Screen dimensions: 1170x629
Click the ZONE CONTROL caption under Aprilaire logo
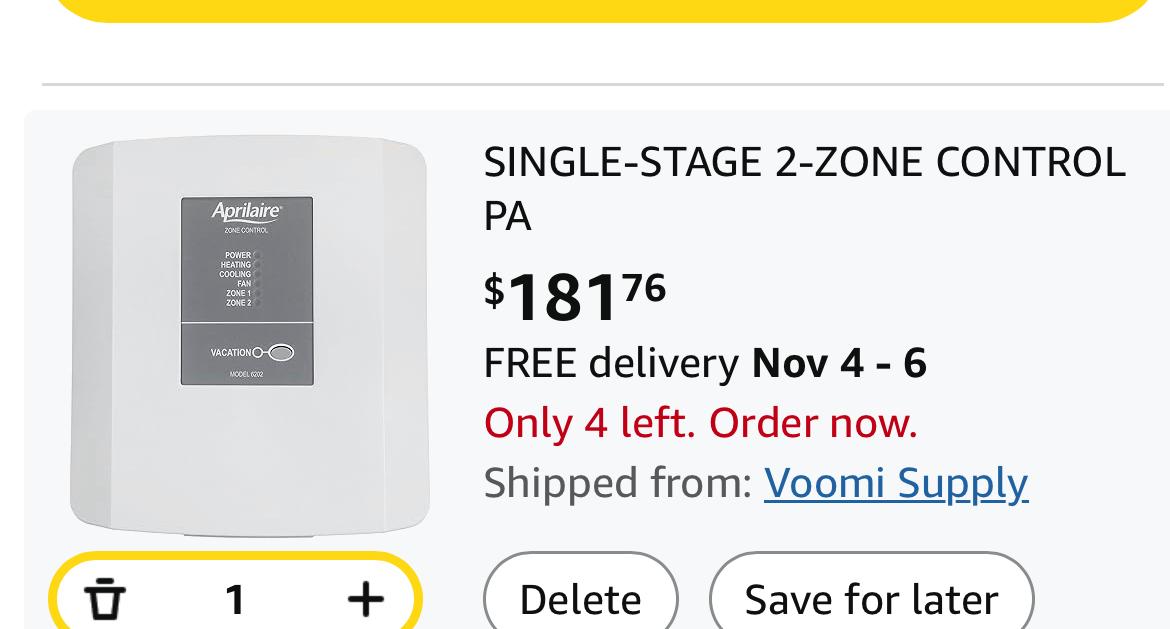click(246, 230)
